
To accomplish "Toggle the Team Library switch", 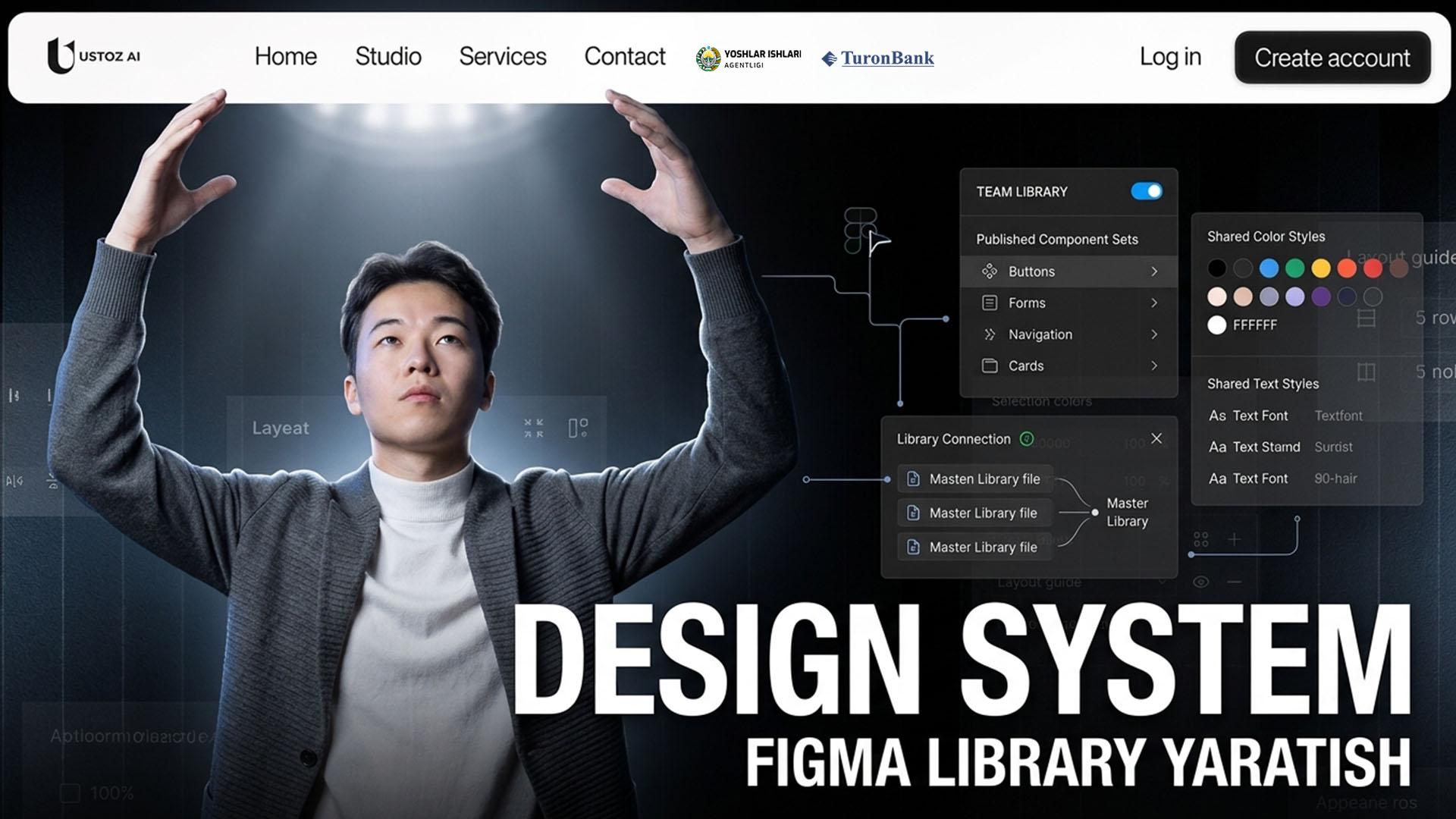I will pos(1146,191).
